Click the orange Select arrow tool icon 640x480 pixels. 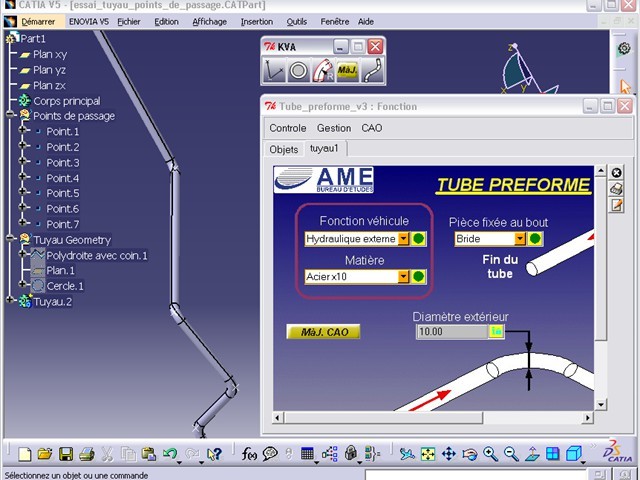click(624, 87)
